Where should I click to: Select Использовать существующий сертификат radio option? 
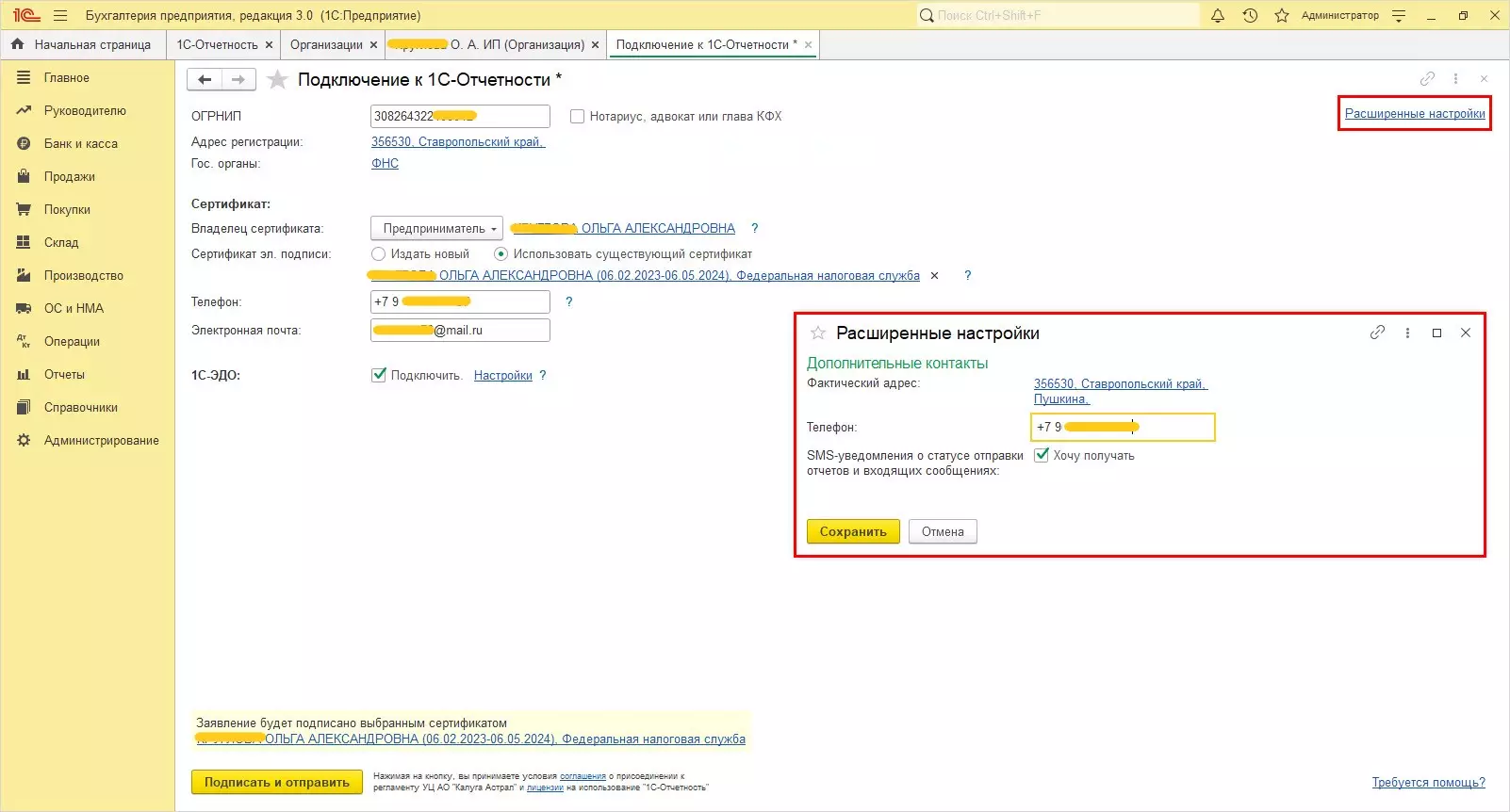coord(501,253)
